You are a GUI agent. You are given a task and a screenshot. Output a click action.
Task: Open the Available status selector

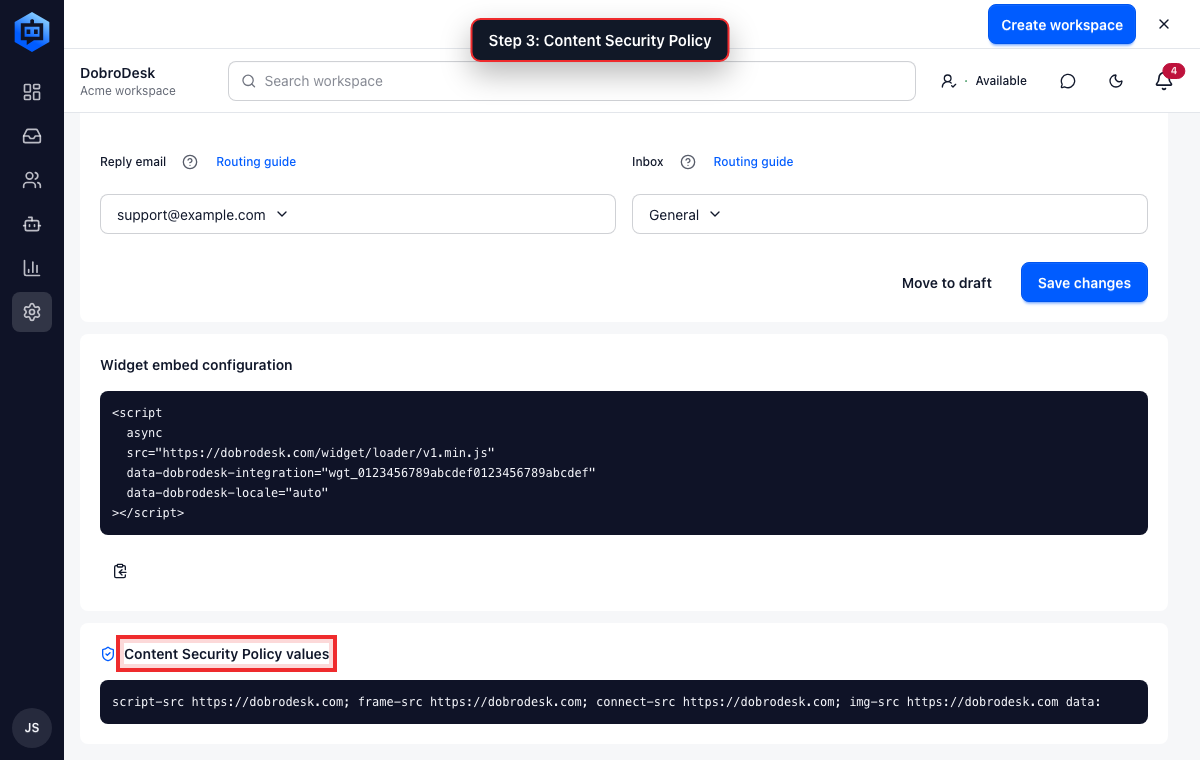(x=984, y=81)
